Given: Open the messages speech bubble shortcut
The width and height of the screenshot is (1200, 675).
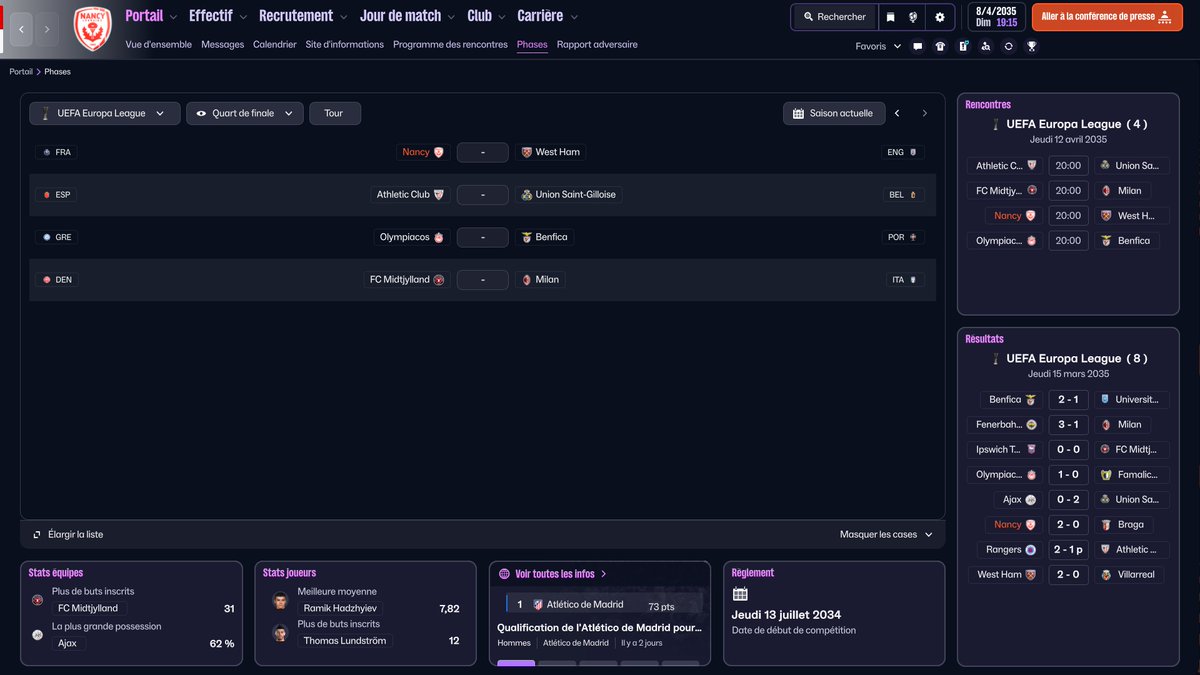Looking at the screenshot, I should tap(917, 46).
